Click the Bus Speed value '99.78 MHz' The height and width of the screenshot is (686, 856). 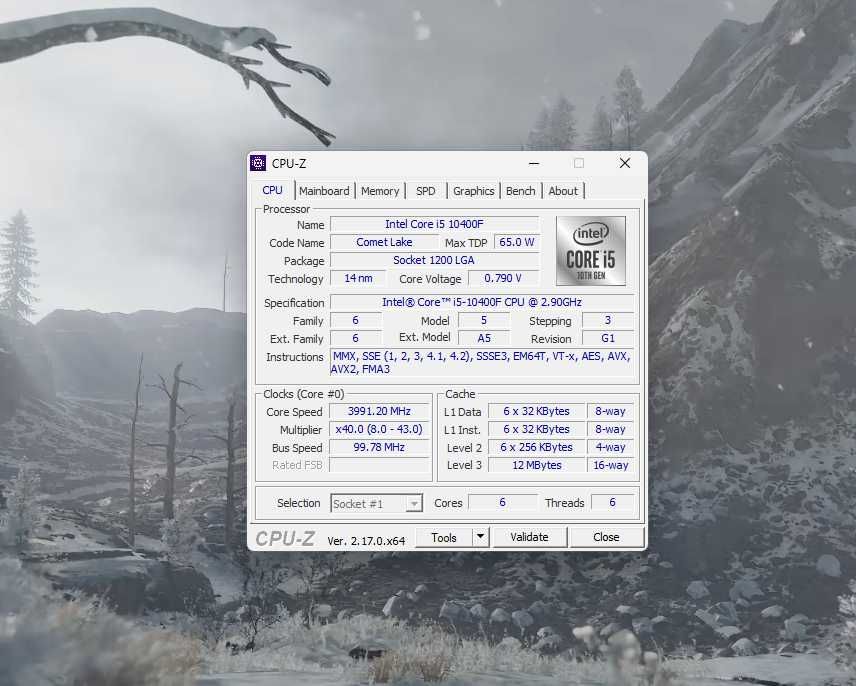point(379,448)
